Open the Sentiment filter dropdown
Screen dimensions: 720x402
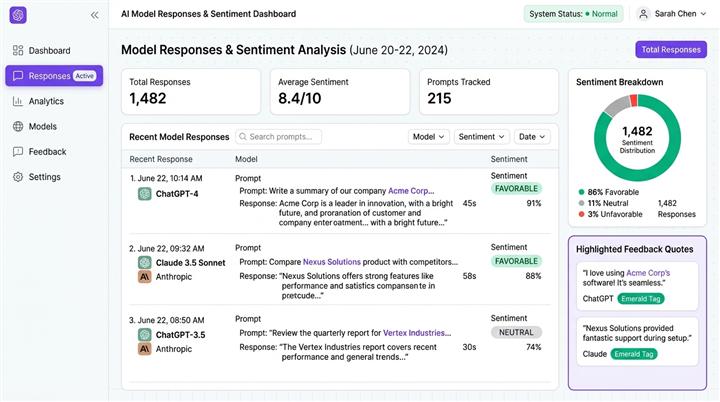[481, 137]
